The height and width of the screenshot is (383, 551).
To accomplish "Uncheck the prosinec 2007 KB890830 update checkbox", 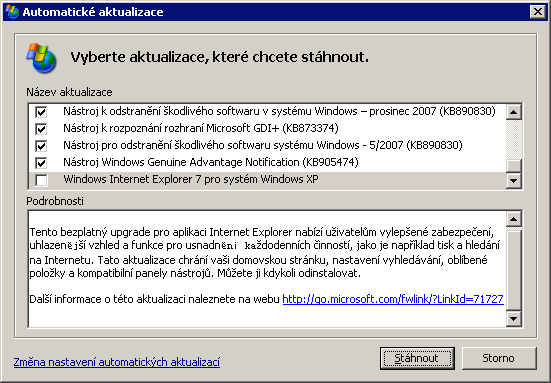I will pos(41,112).
